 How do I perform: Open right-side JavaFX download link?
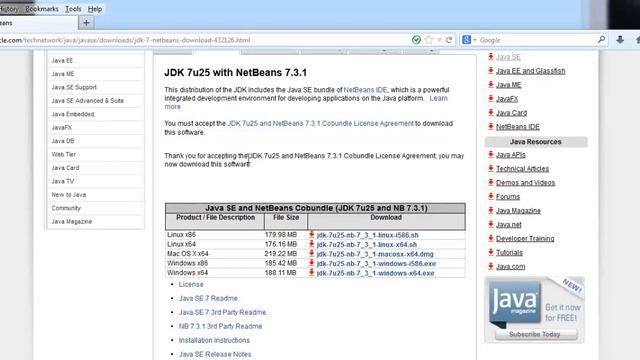pyautogui.click(x=507, y=99)
